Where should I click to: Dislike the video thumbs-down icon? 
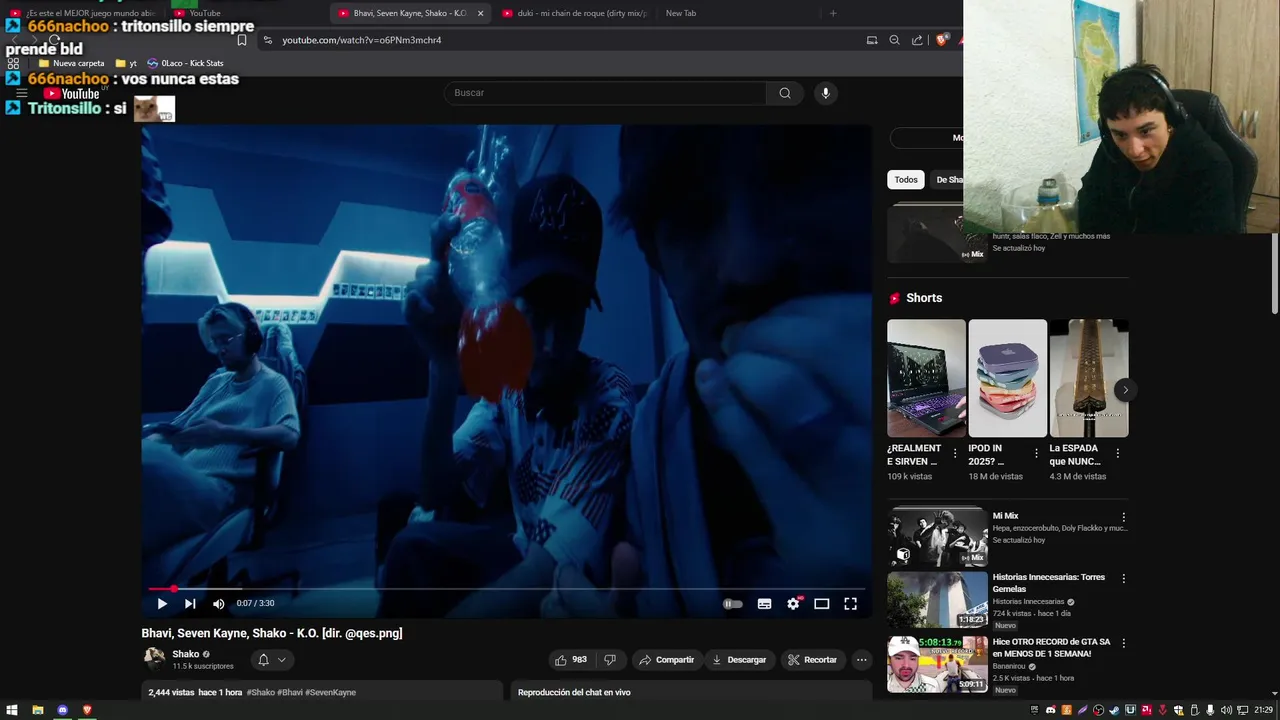pos(609,660)
